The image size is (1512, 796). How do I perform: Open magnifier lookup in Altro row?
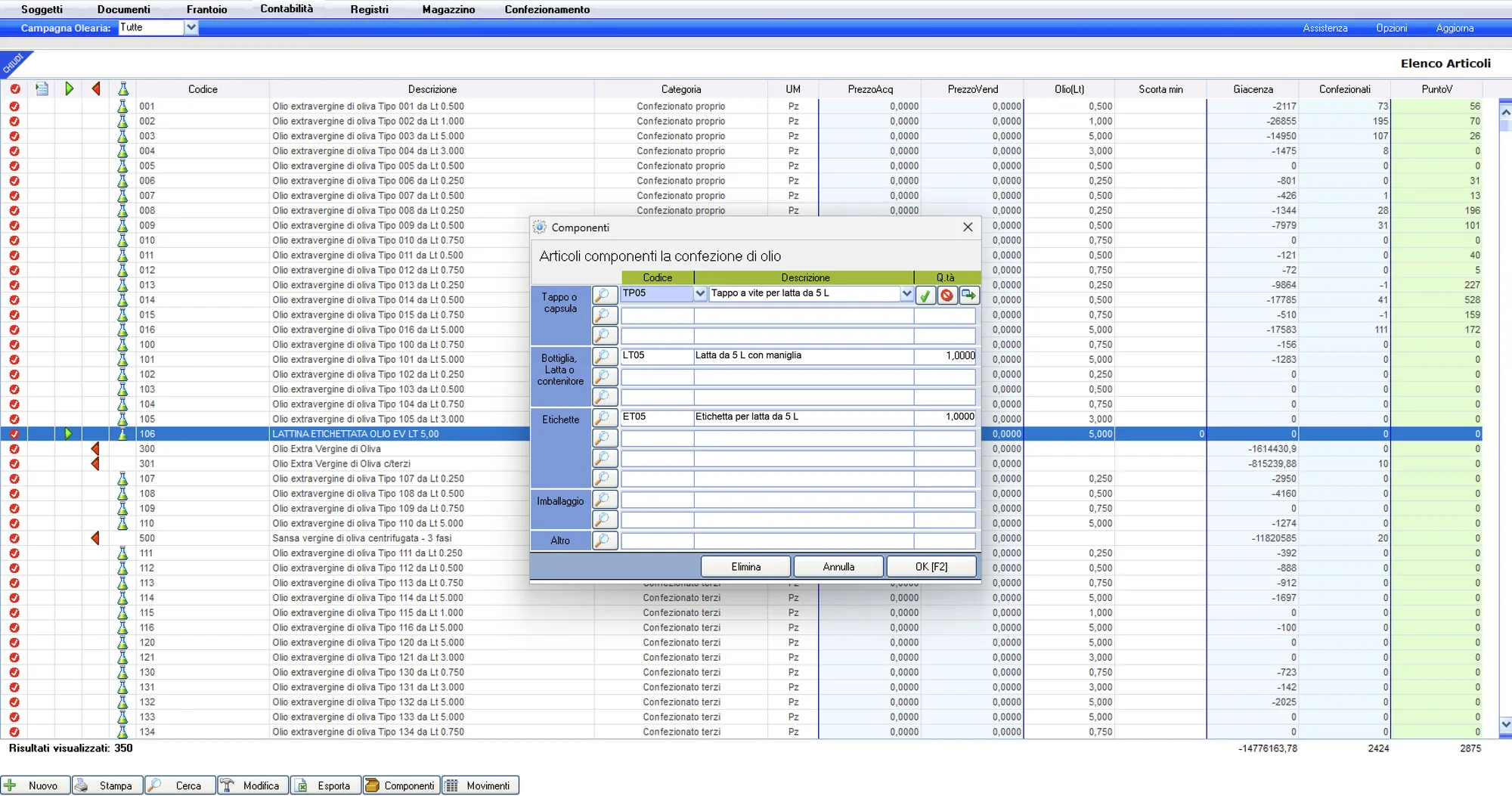pyautogui.click(x=604, y=540)
